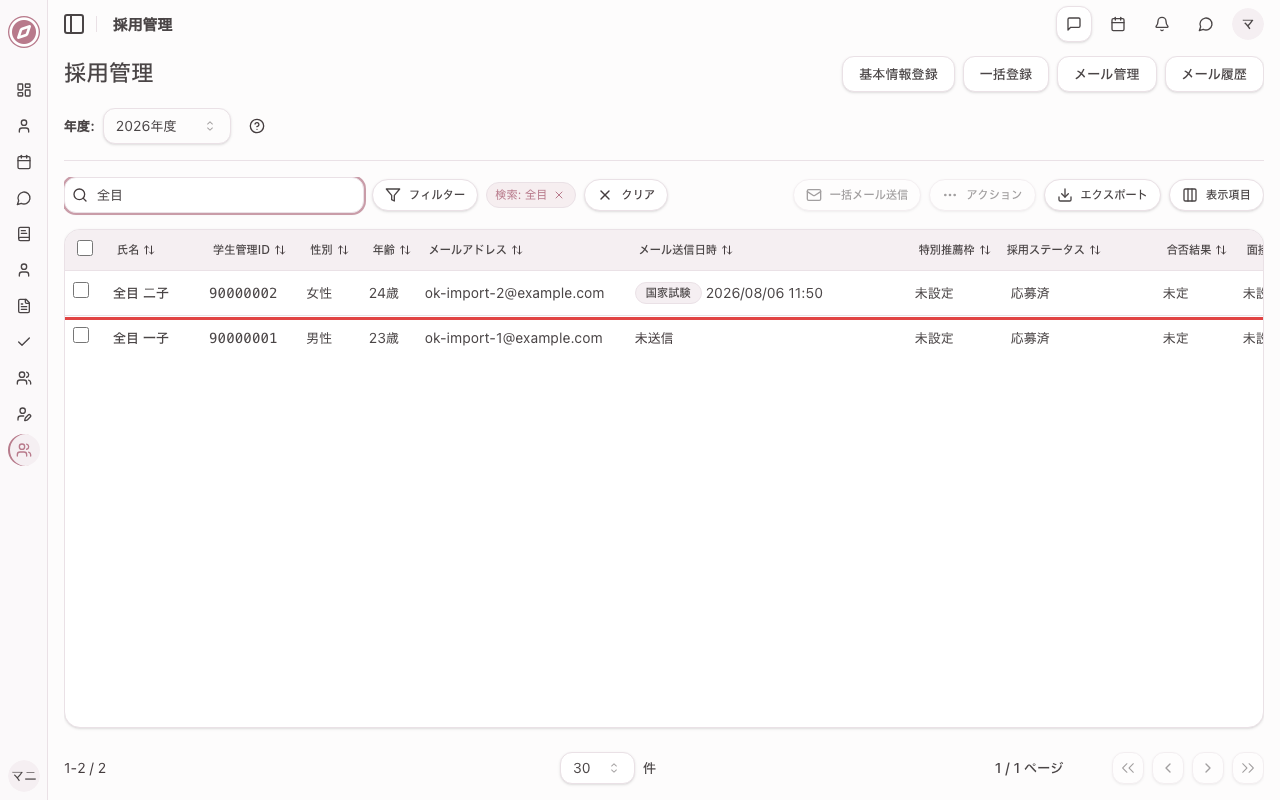Click the 24歳 age cell
The width and height of the screenshot is (1280, 800).
[x=384, y=293]
